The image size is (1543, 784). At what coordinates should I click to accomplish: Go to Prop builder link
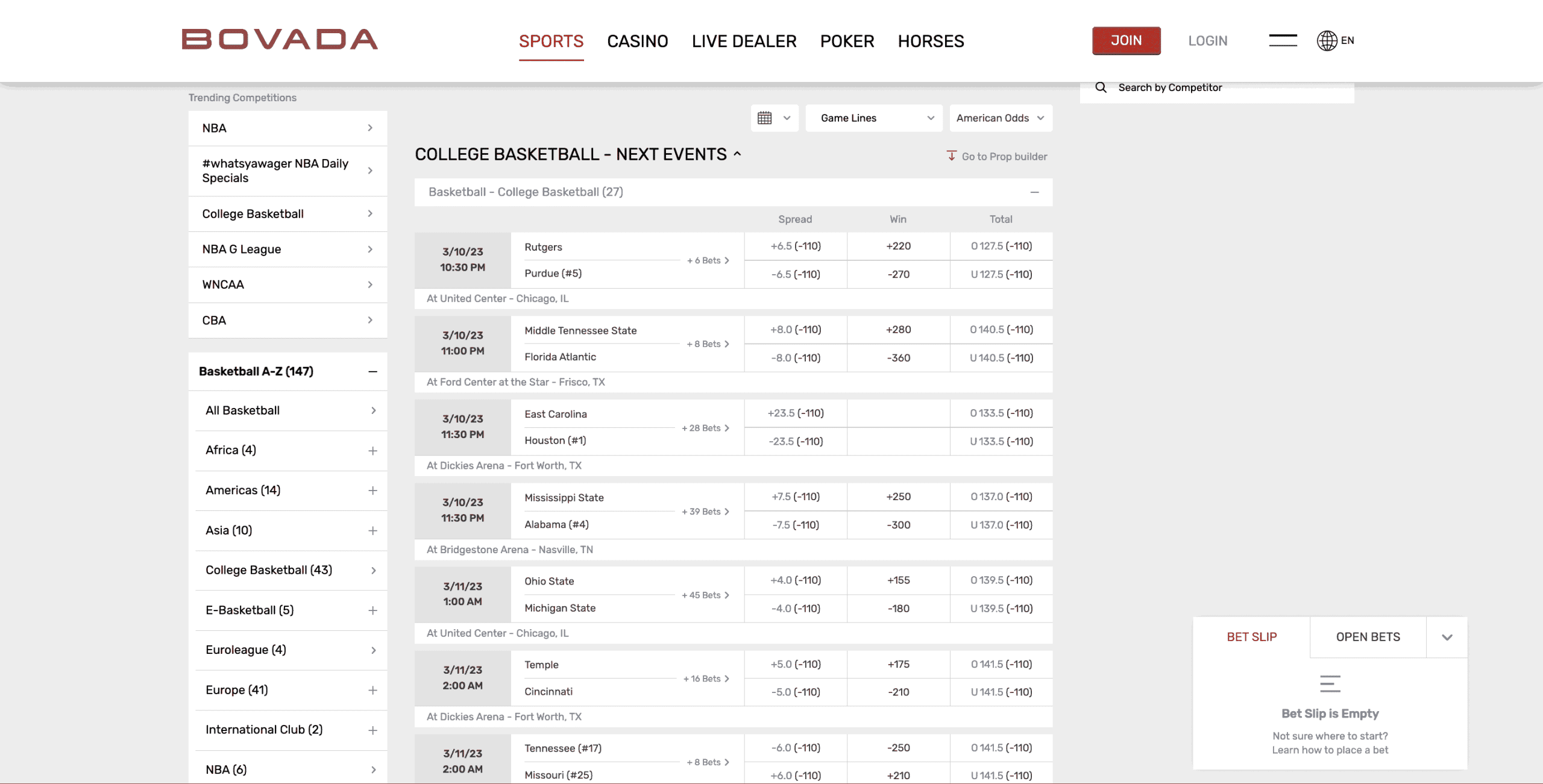pos(1004,157)
